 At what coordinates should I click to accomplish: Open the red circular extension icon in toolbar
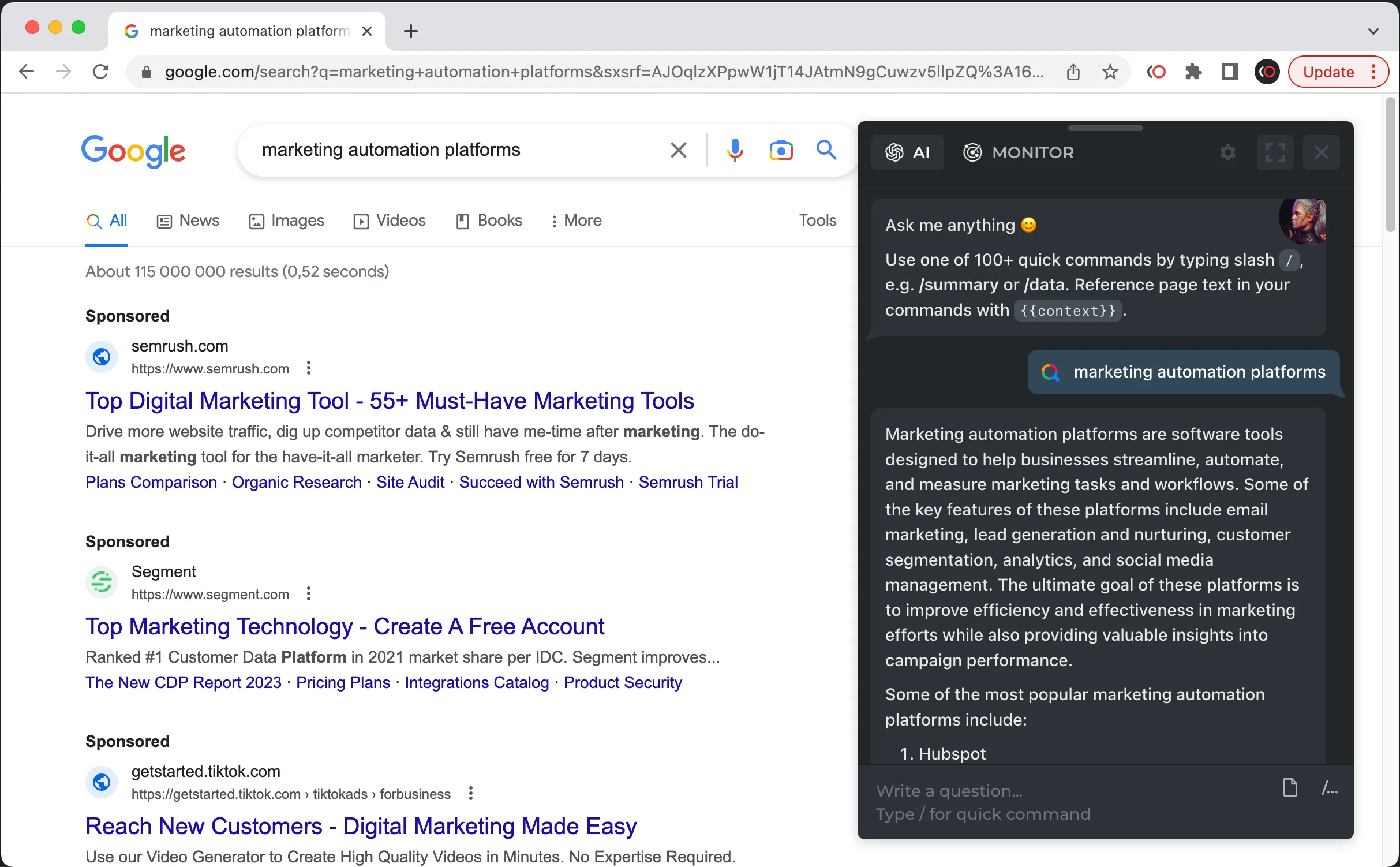click(x=1156, y=72)
